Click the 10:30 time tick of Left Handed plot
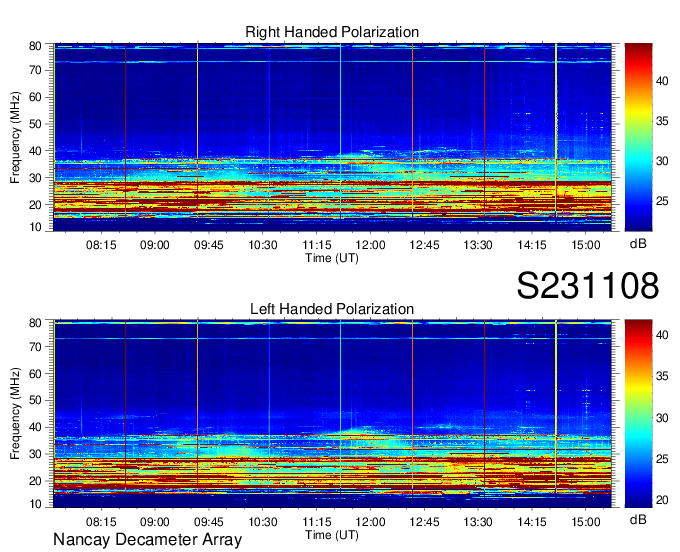The height and width of the screenshot is (552, 680). [263, 521]
